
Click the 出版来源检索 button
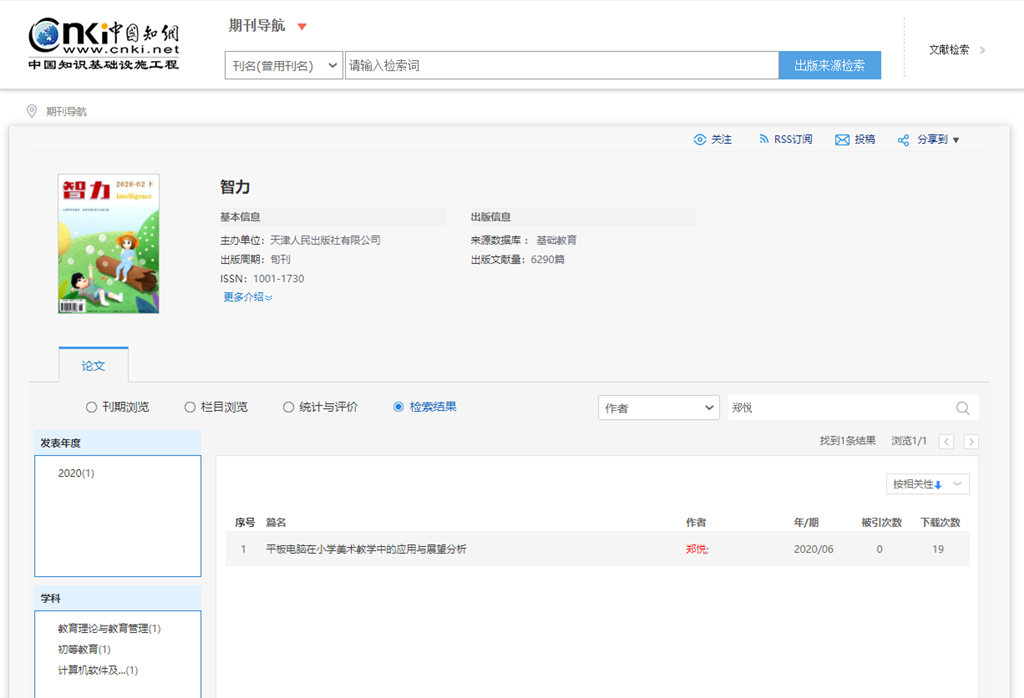829,66
